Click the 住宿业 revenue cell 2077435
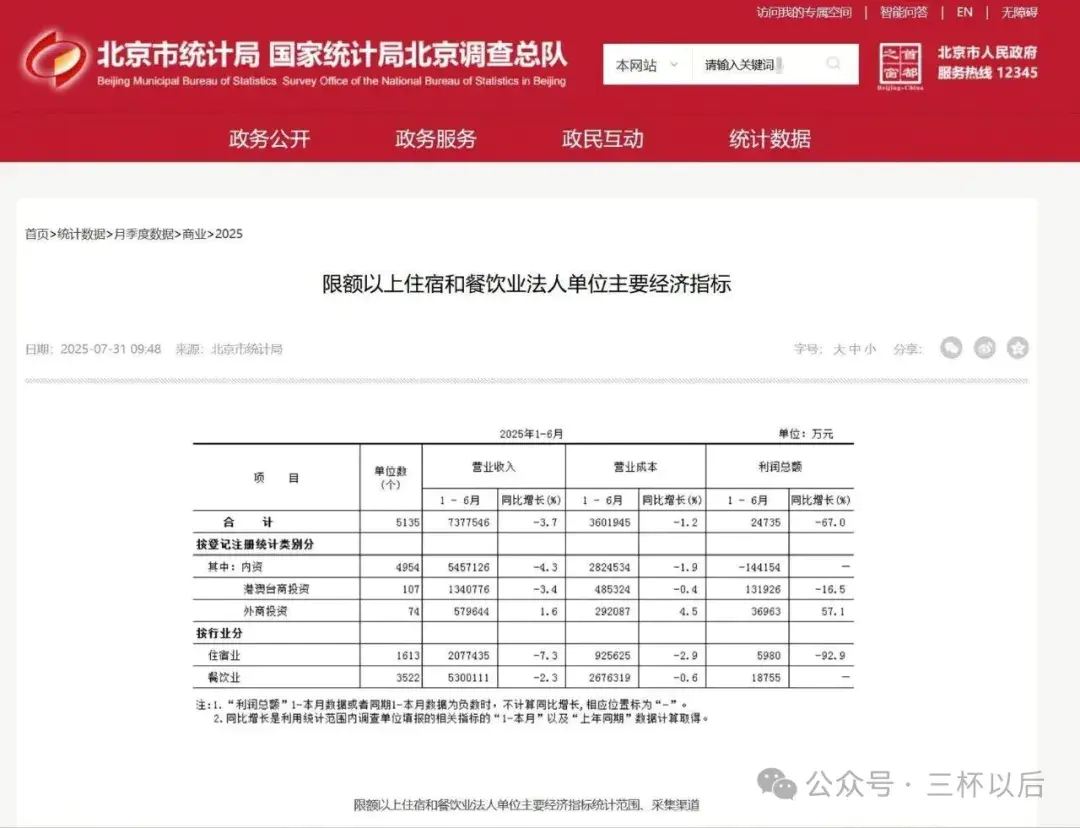Screen dimensions: 1080x828 click(x=468, y=656)
